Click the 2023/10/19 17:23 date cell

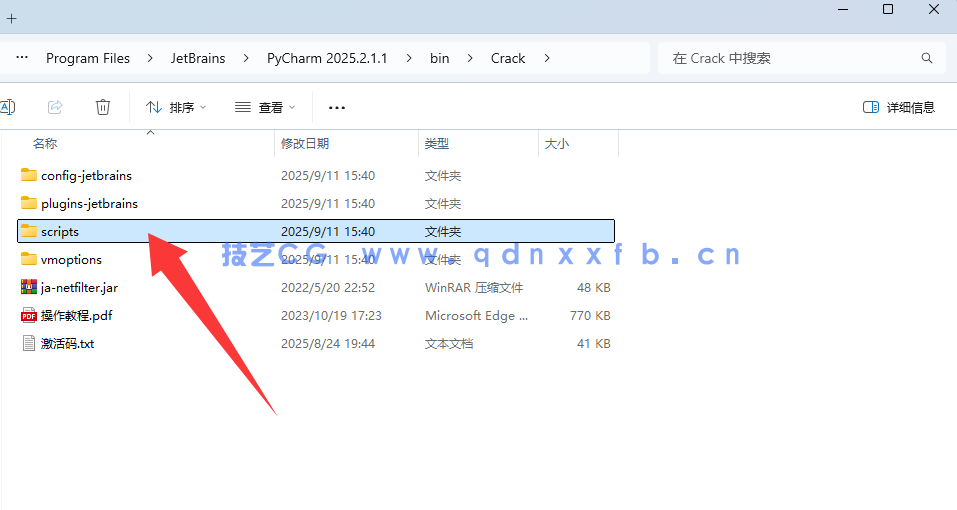[331, 315]
